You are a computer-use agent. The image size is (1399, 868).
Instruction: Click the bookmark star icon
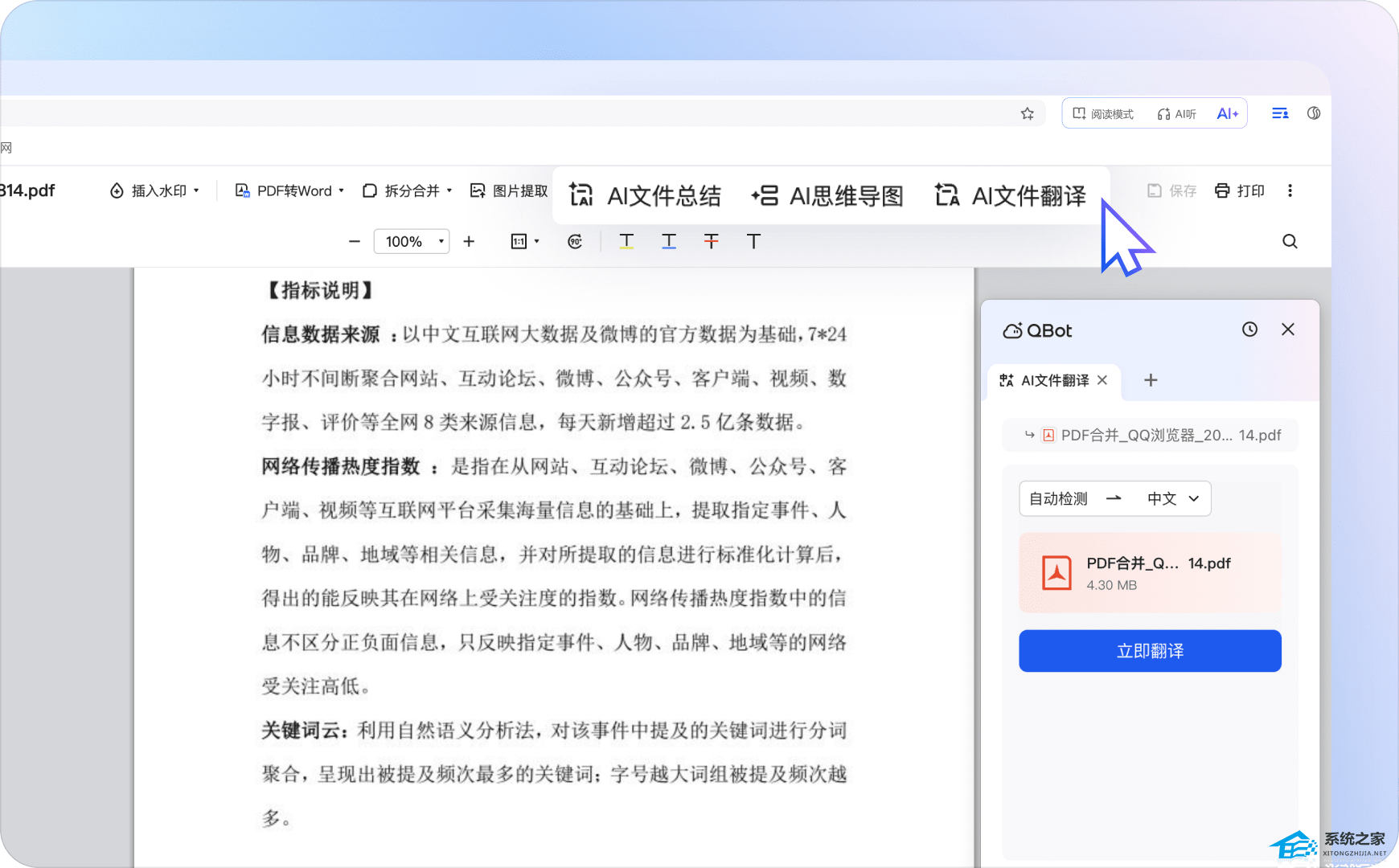click(1027, 113)
